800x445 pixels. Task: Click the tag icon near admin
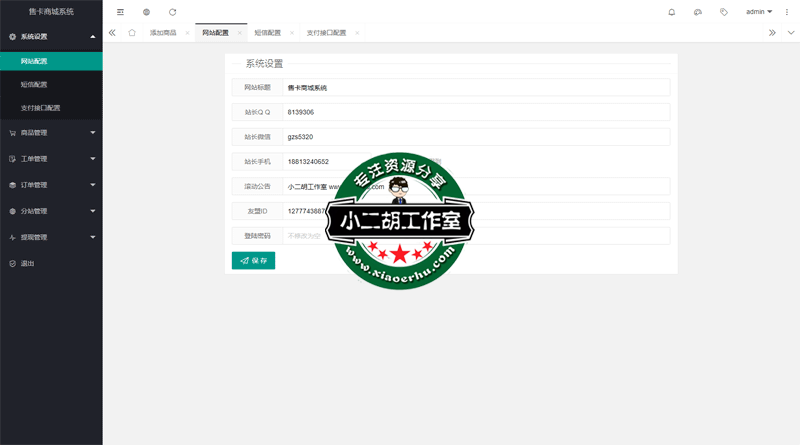coord(724,12)
